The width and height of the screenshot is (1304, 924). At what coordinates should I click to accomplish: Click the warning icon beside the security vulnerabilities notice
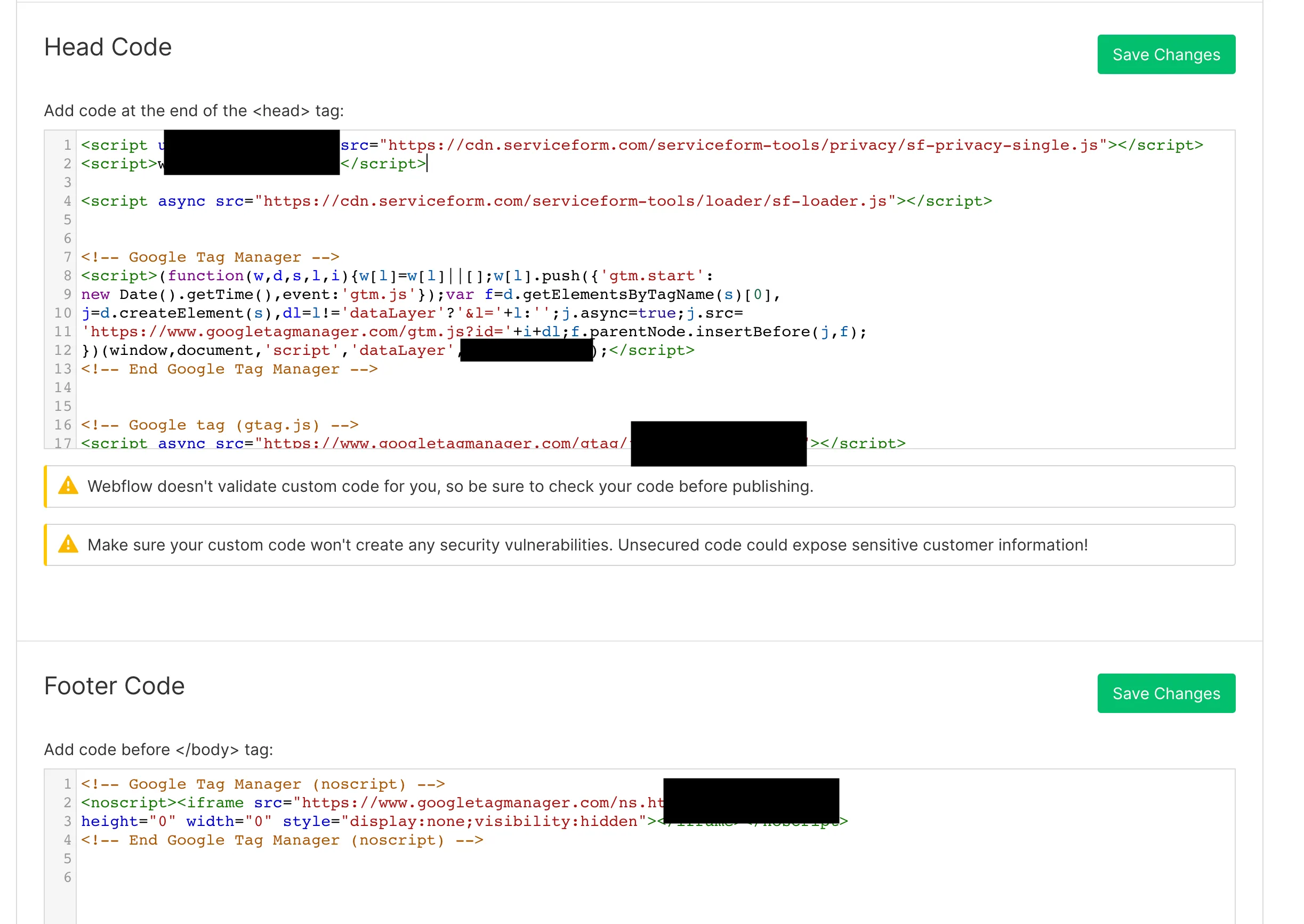[68, 545]
